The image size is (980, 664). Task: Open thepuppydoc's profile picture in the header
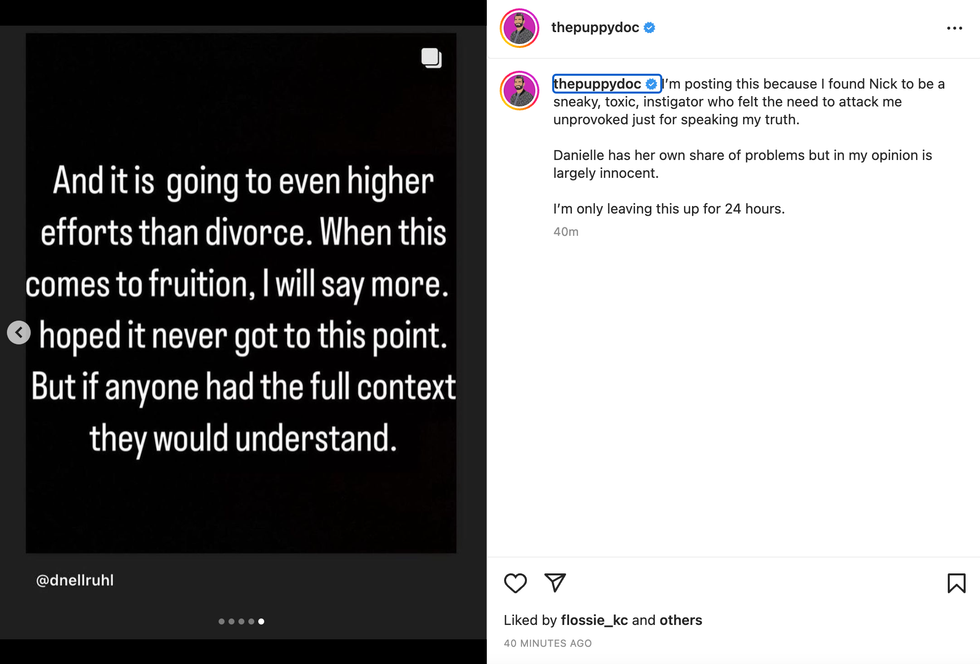pyautogui.click(x=519, y=28)
